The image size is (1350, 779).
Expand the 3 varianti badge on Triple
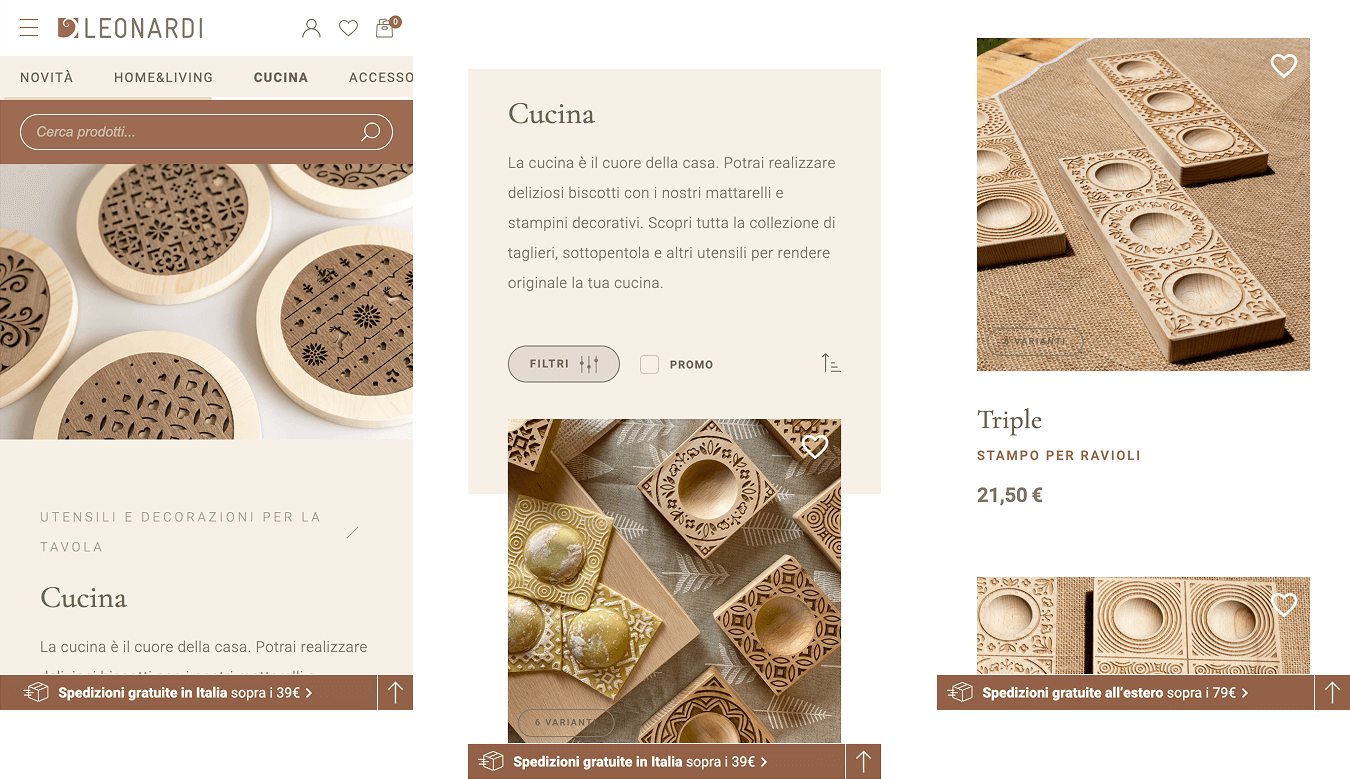point(1035,341)
